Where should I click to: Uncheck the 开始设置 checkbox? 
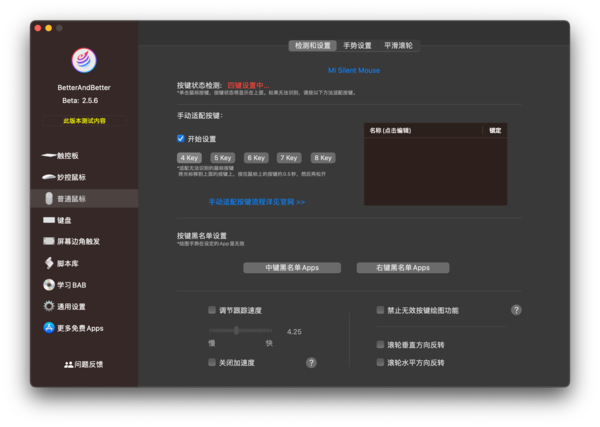[x=181, y=139]
